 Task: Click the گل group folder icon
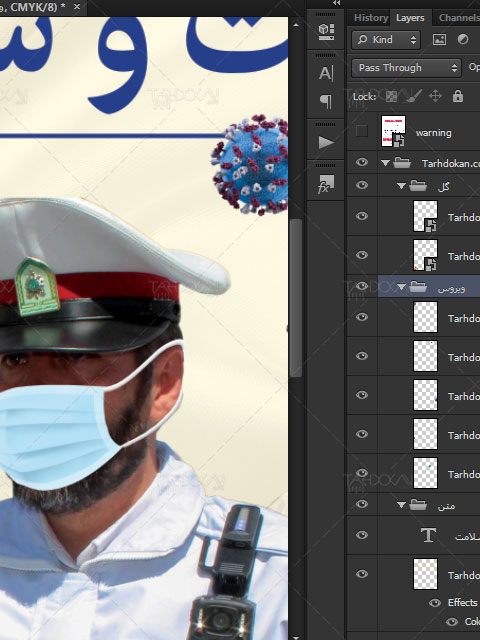coord(418,186)
